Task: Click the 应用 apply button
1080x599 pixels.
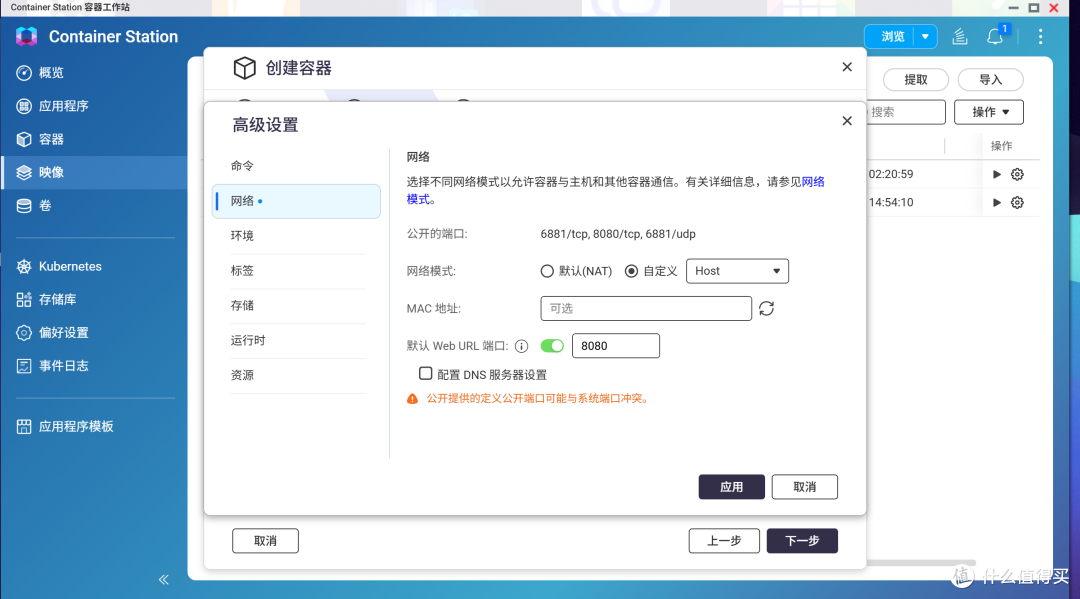Action: 731,487
